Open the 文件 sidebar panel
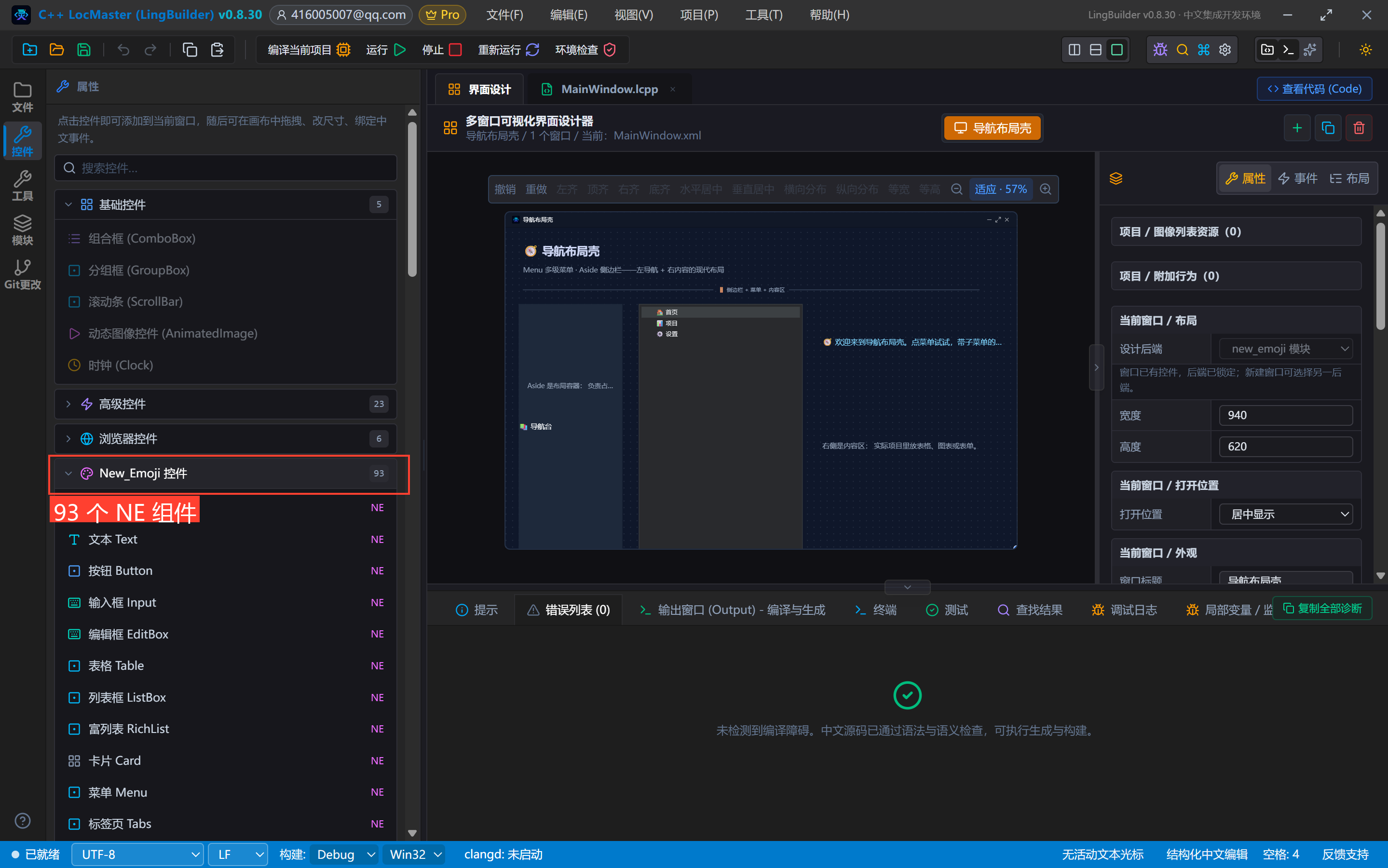This screenshot has height=868, width=1388. point(22,97)
